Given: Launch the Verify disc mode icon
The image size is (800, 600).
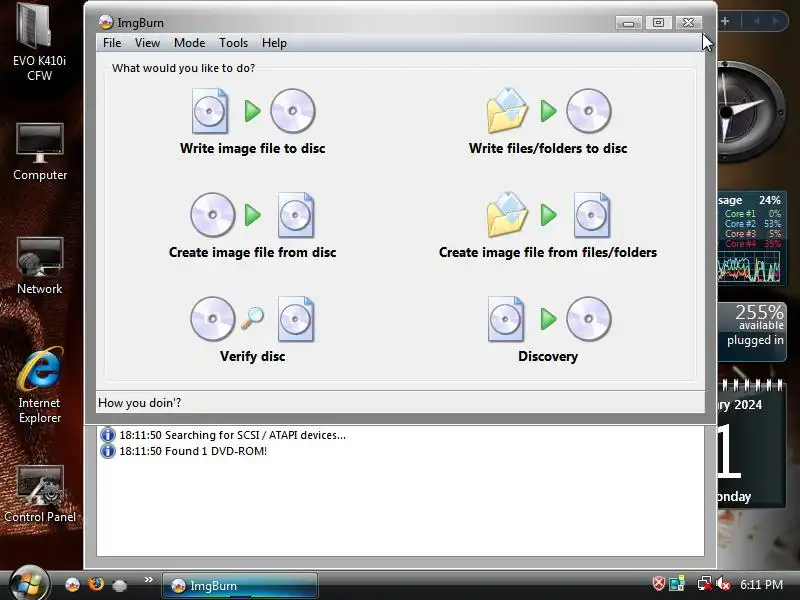Looking at the screenshot, I should point(253,319).
